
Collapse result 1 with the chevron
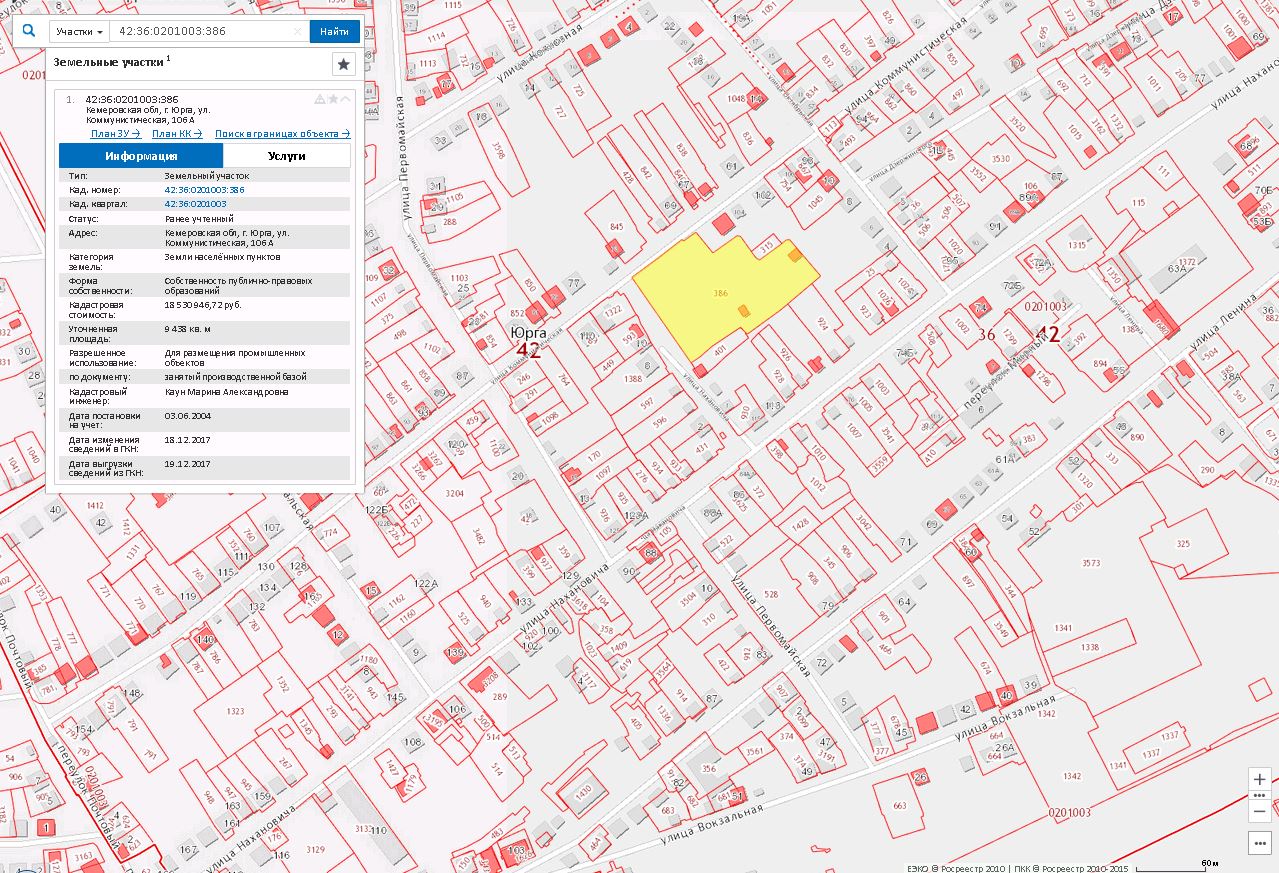pos(346,99)
